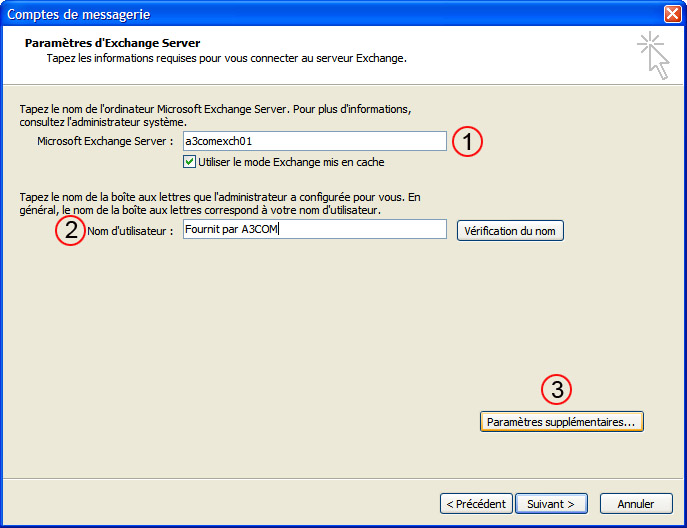This screenshot has width=687, height=528.
Task: Click the wizard cursor icon in the header
Action: (x=653, y=55)
